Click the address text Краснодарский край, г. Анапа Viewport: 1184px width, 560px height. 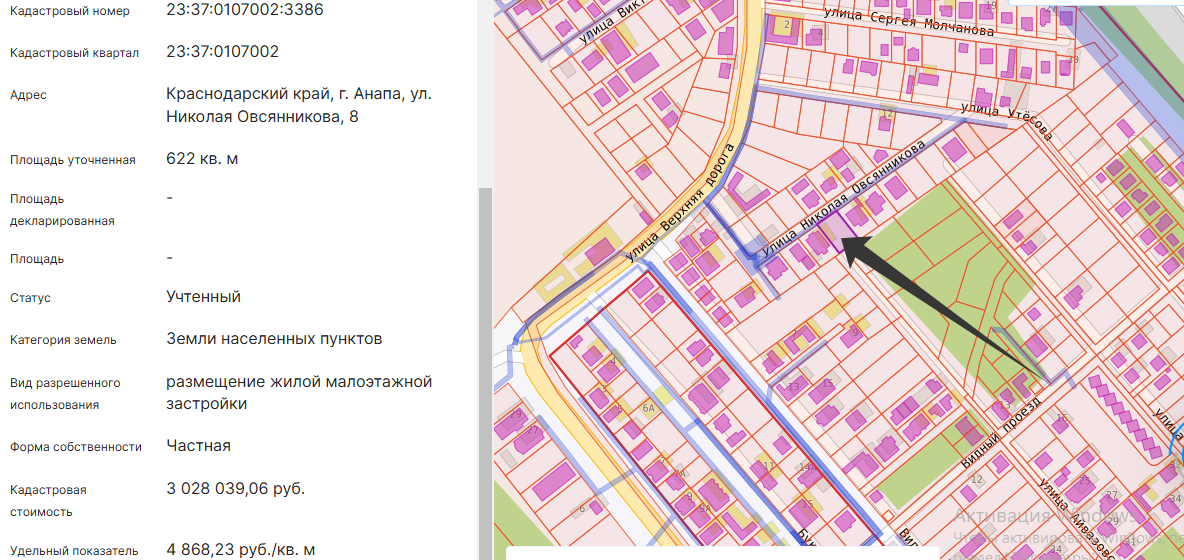tap(299, 94)
